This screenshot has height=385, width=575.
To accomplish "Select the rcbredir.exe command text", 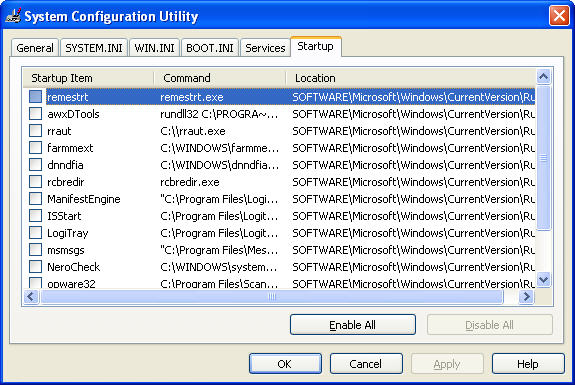I will click(x=190, y=182).
